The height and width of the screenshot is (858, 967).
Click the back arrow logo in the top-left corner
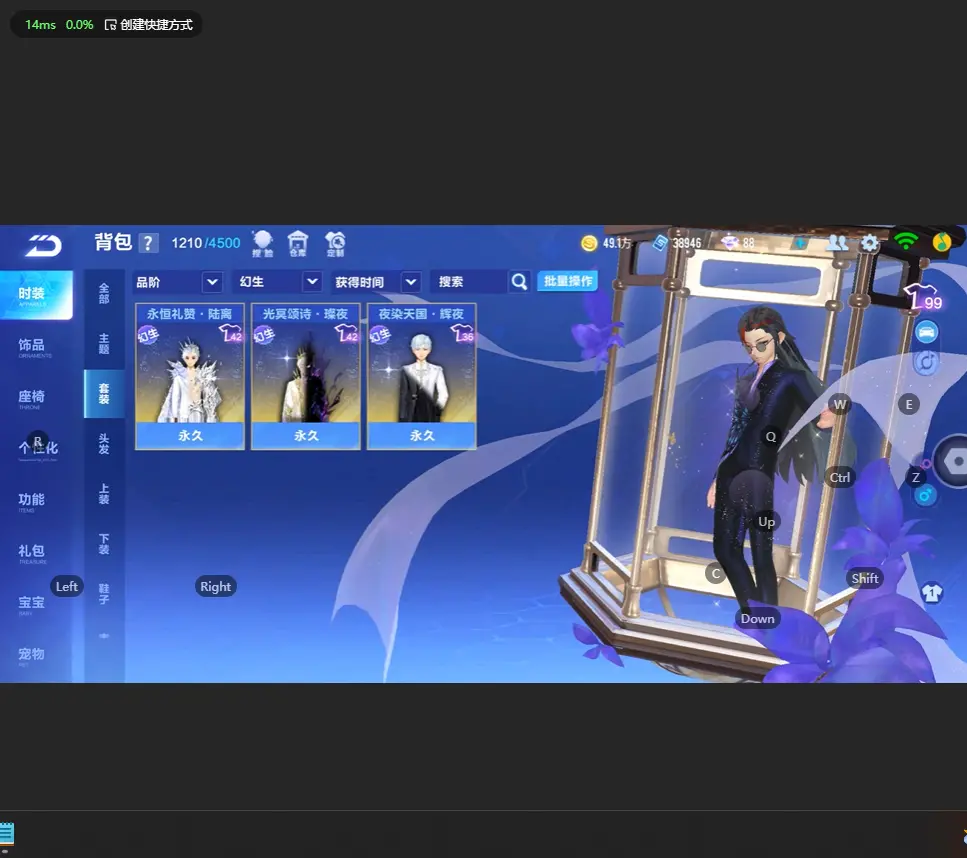coord(43,245)
